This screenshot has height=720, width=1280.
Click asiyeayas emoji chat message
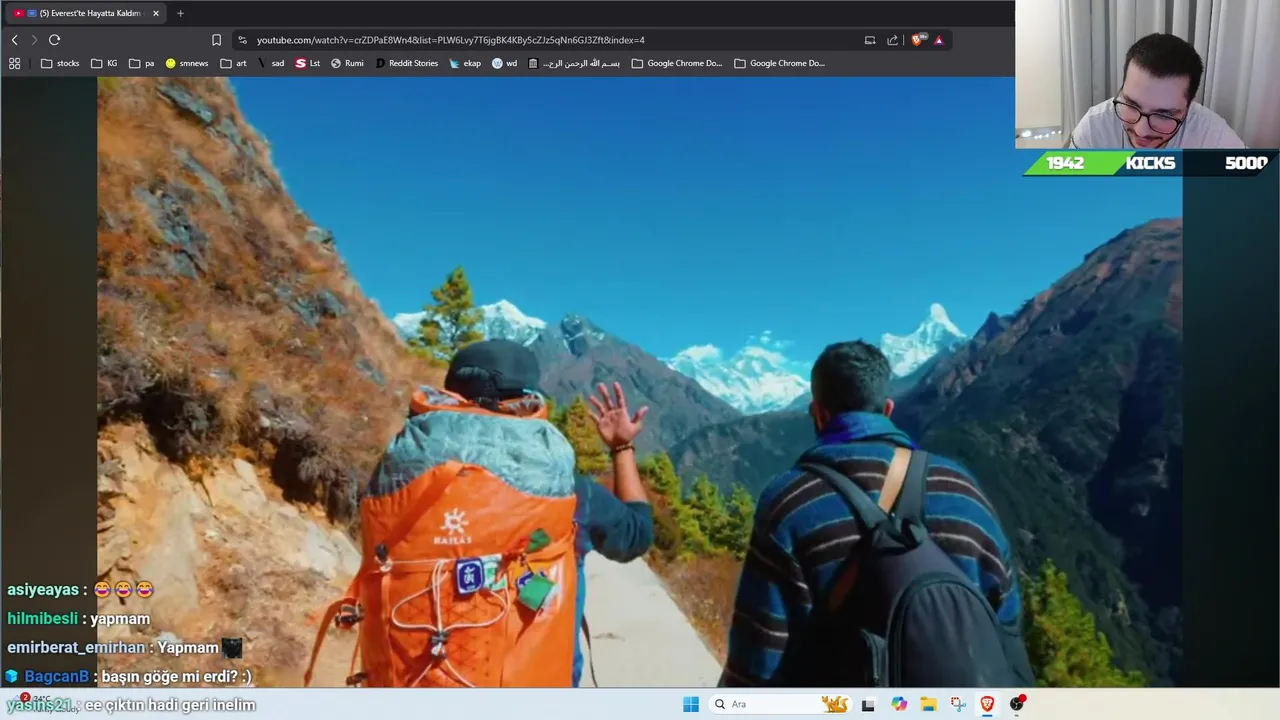[x=80, y=590]
